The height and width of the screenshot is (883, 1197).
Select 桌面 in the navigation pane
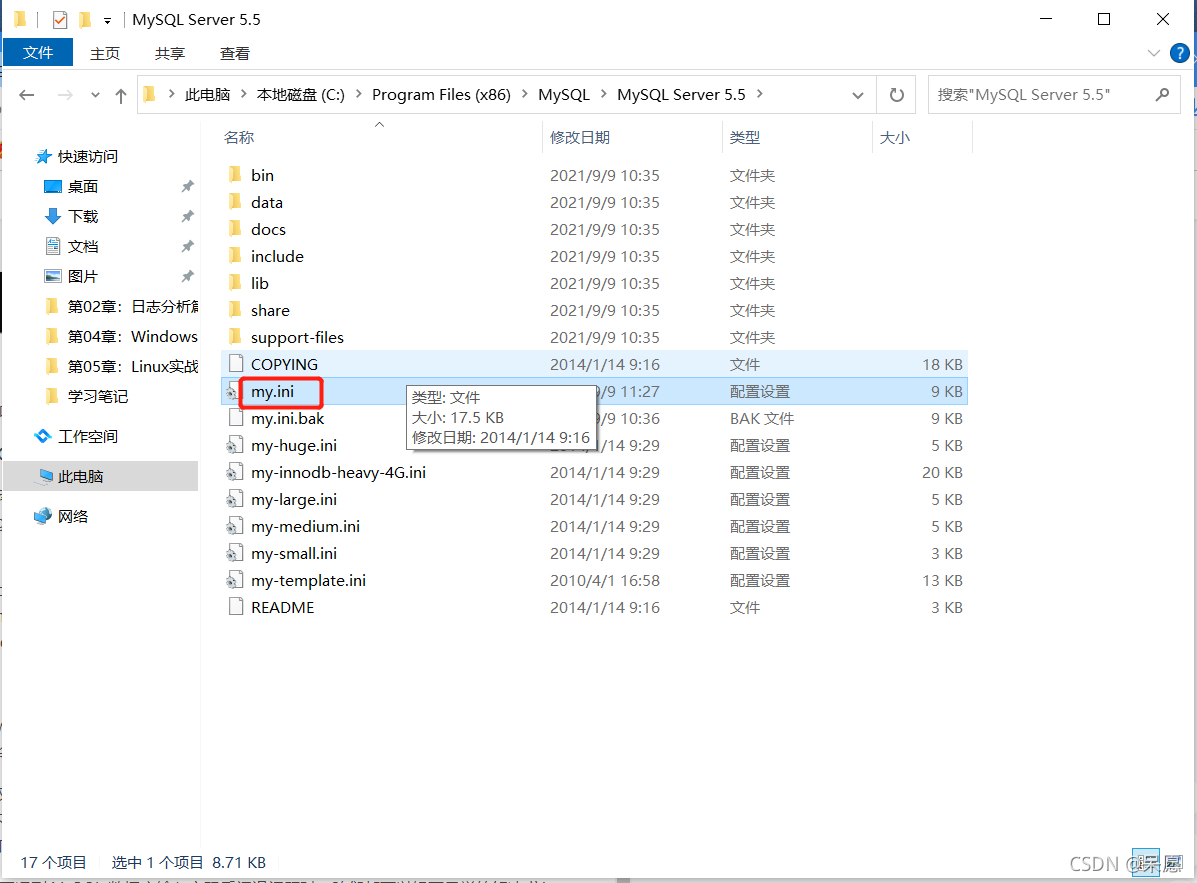pyautogui.click(x=82, y=186)
